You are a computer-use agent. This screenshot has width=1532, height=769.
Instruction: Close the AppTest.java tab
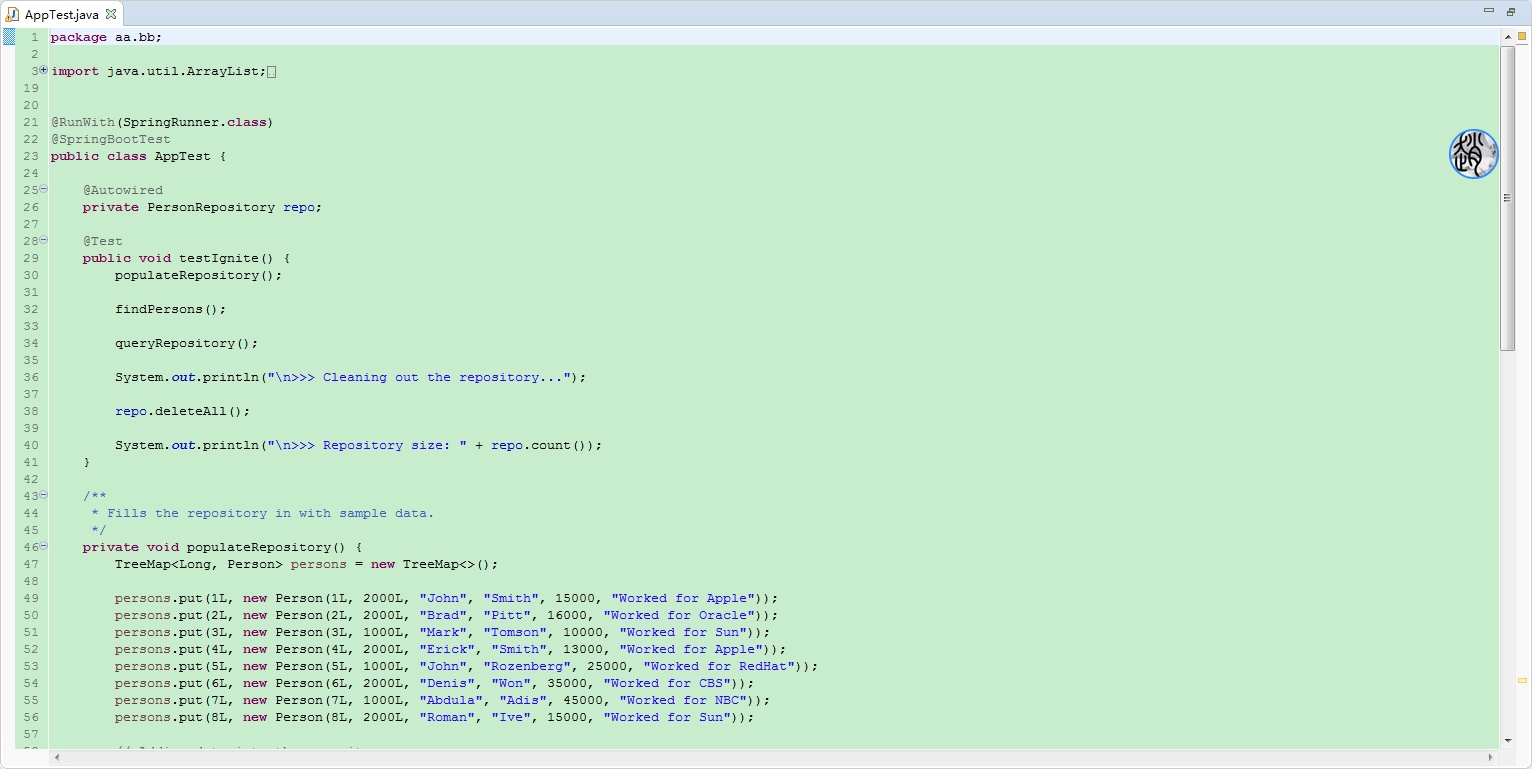point(110,14)
